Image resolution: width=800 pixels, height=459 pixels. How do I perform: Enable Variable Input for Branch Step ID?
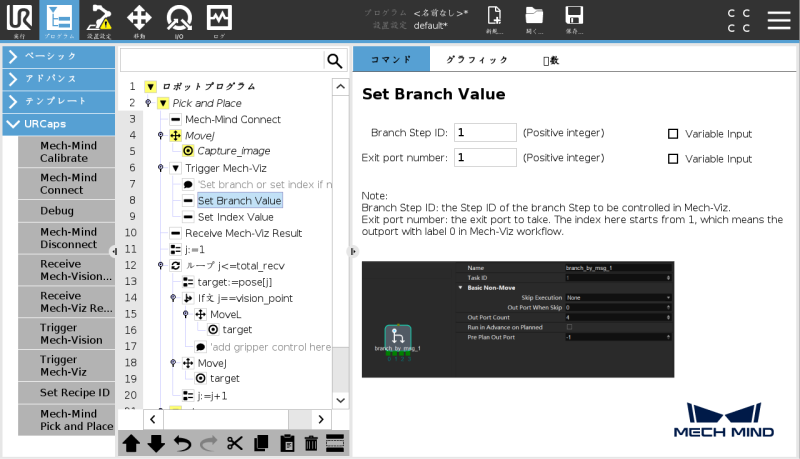pos(673,134)
